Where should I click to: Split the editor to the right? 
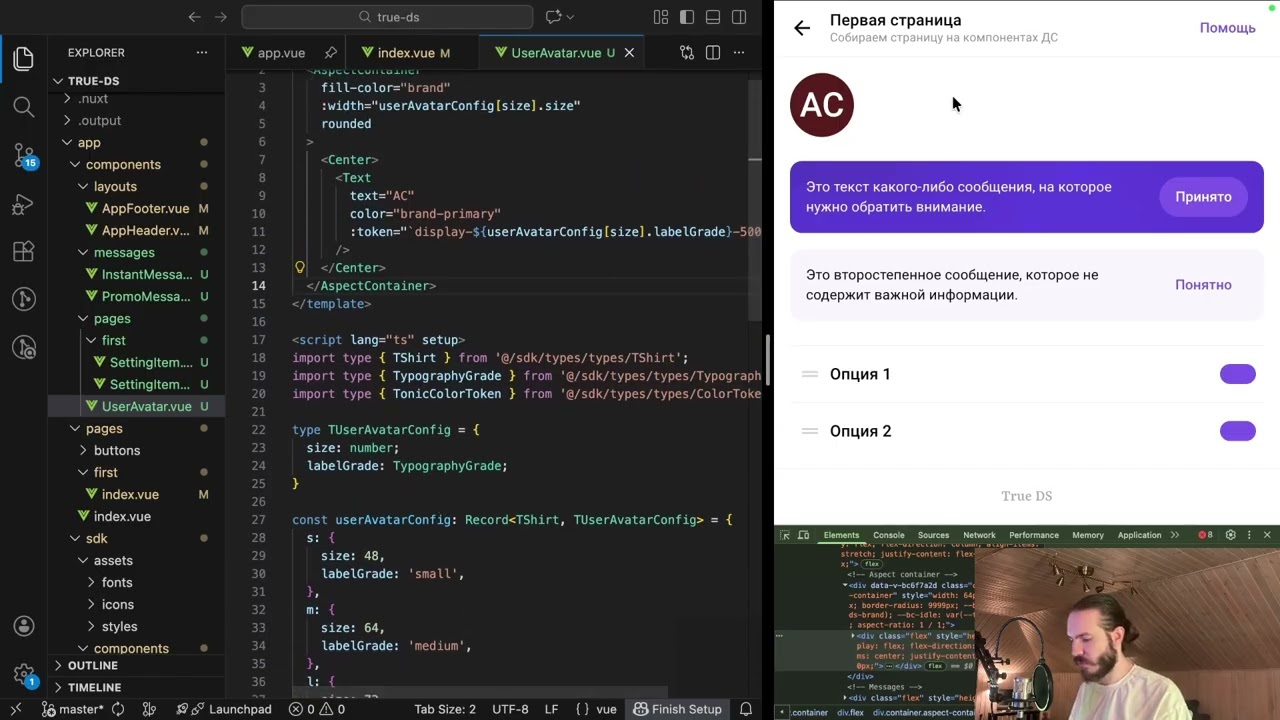[x=713, y=52]
